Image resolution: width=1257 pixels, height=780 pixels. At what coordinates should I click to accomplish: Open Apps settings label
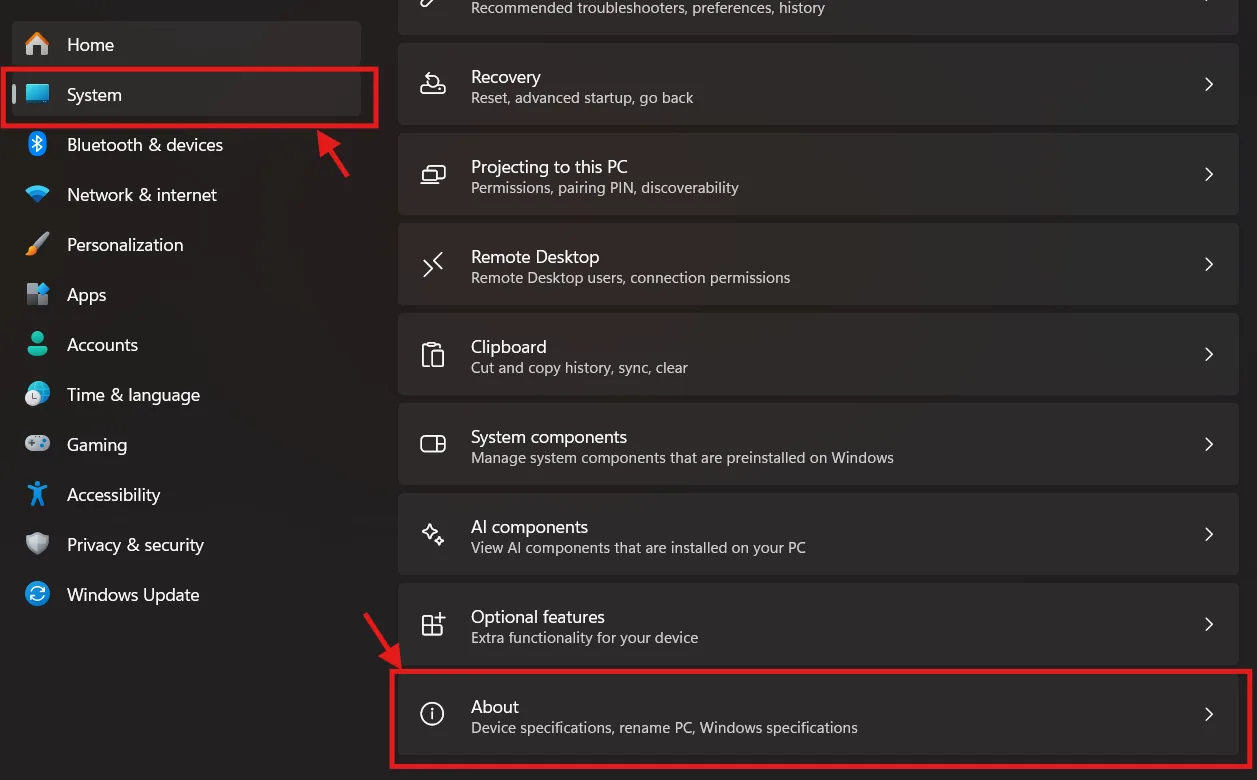86,295
